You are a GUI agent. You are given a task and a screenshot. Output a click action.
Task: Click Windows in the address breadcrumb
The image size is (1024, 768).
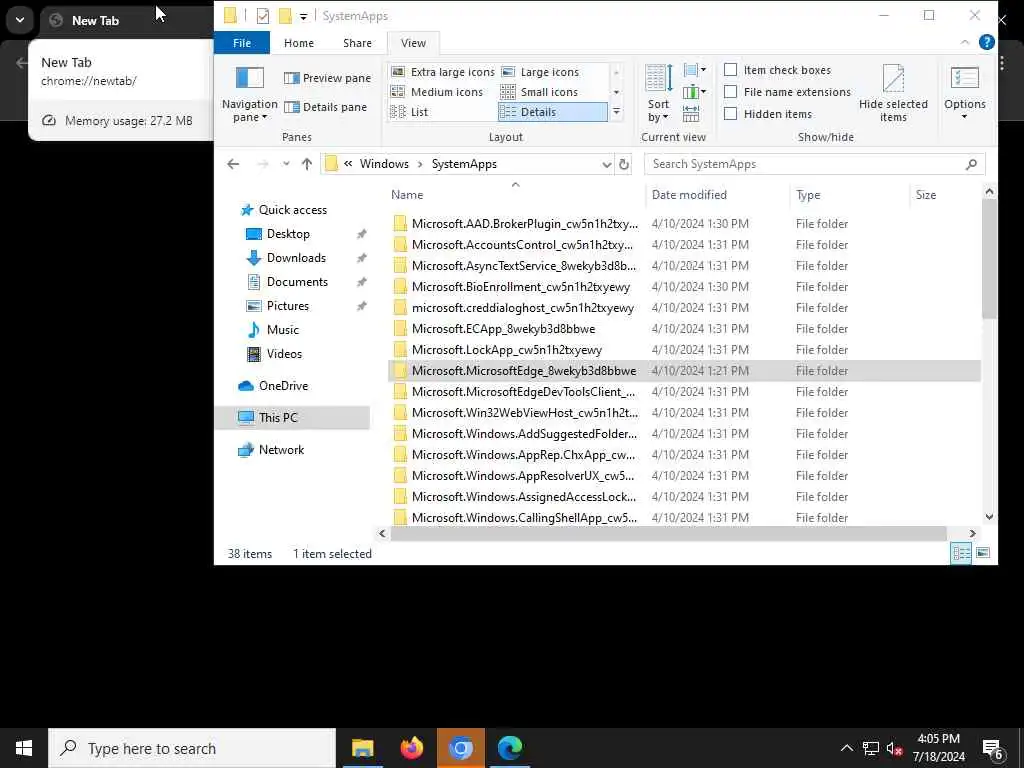tap(384, 164)
